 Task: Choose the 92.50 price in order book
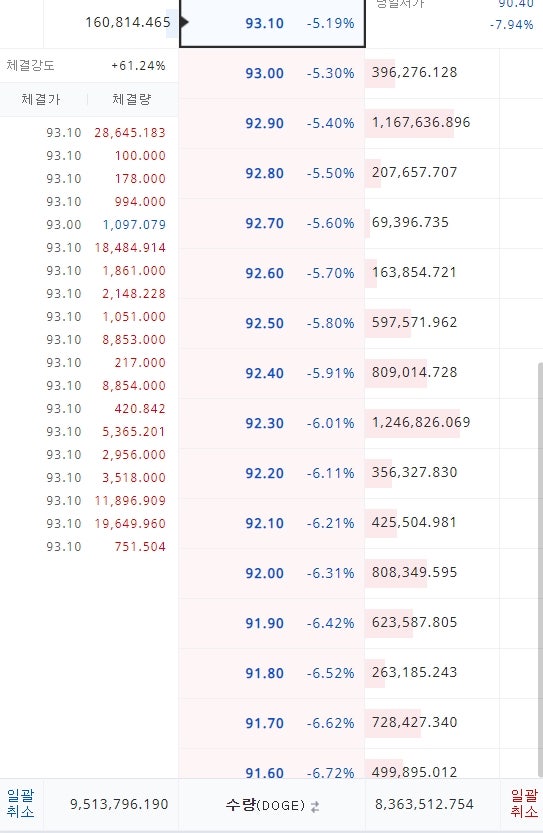(264, 323)
